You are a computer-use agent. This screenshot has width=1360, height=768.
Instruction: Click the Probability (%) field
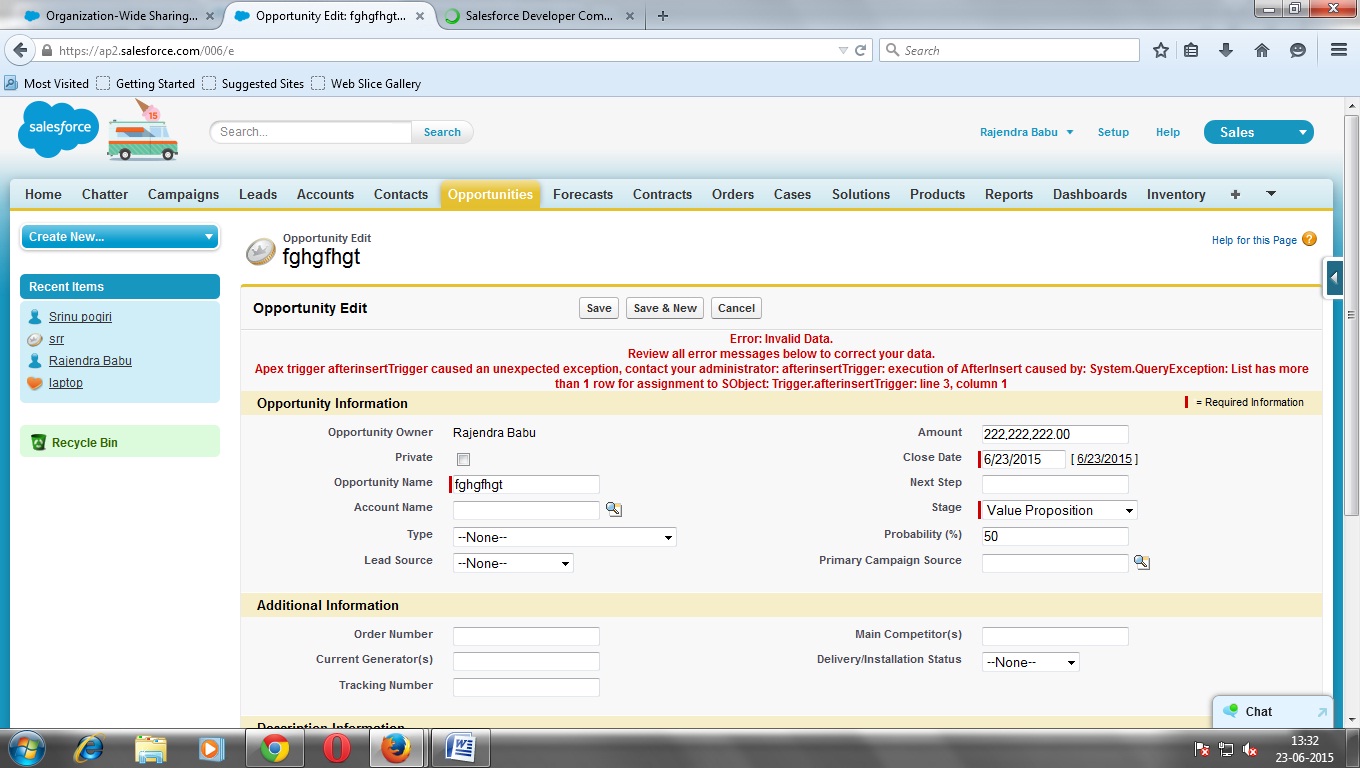click(x=1055, y=536)
